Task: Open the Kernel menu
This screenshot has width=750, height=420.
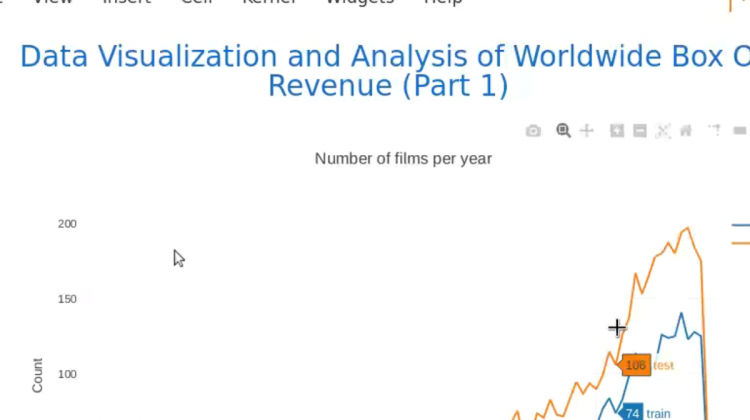Action: [269, 2]
